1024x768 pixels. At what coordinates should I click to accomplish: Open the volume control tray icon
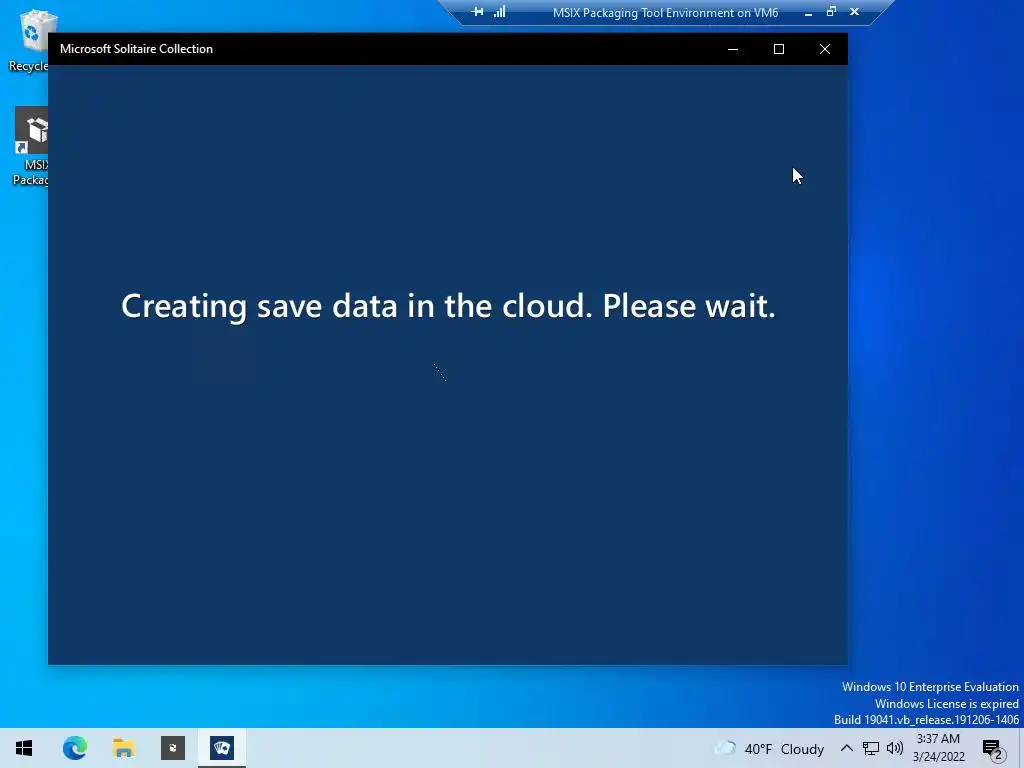(895, 748)
